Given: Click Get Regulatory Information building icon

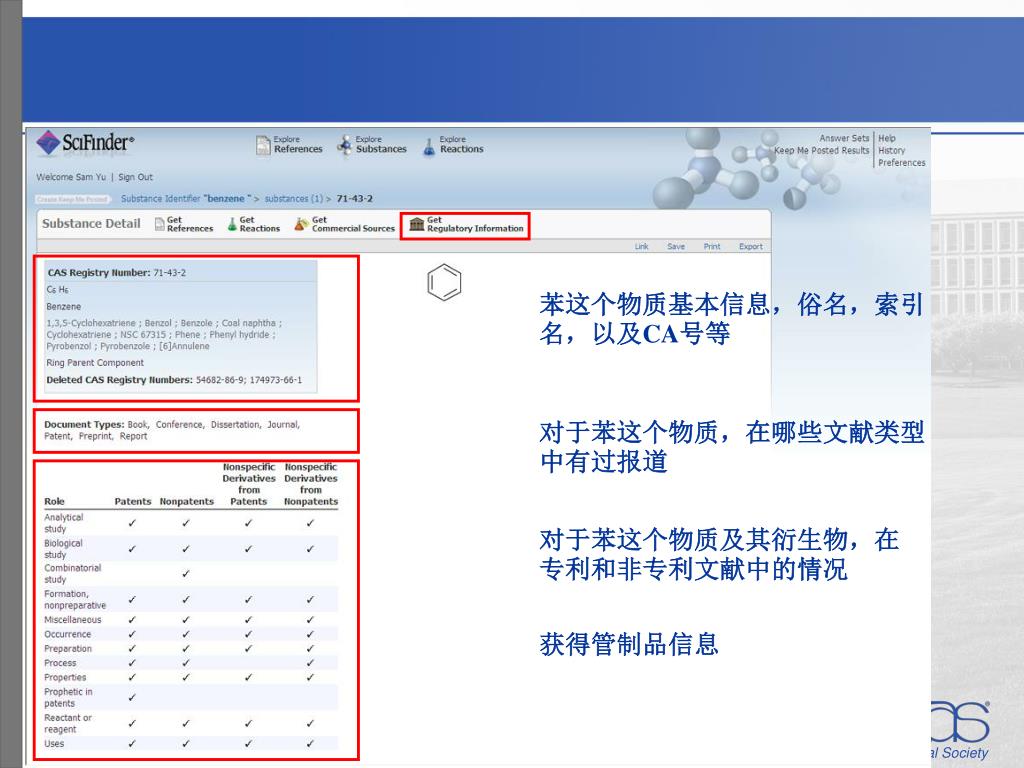Looking at the screenshot, I should tap(417, 224).
